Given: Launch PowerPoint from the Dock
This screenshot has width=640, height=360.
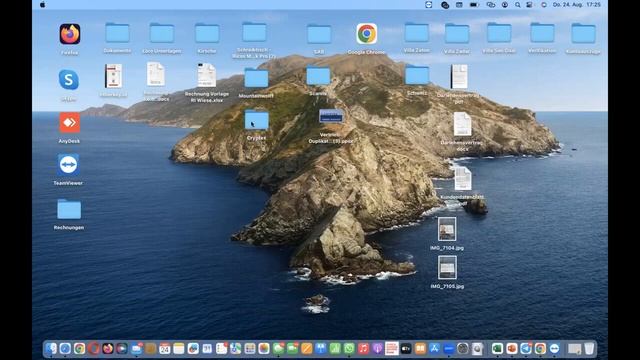Looking at the screenshot, I should pyautogui.click(x=511, y=349).
